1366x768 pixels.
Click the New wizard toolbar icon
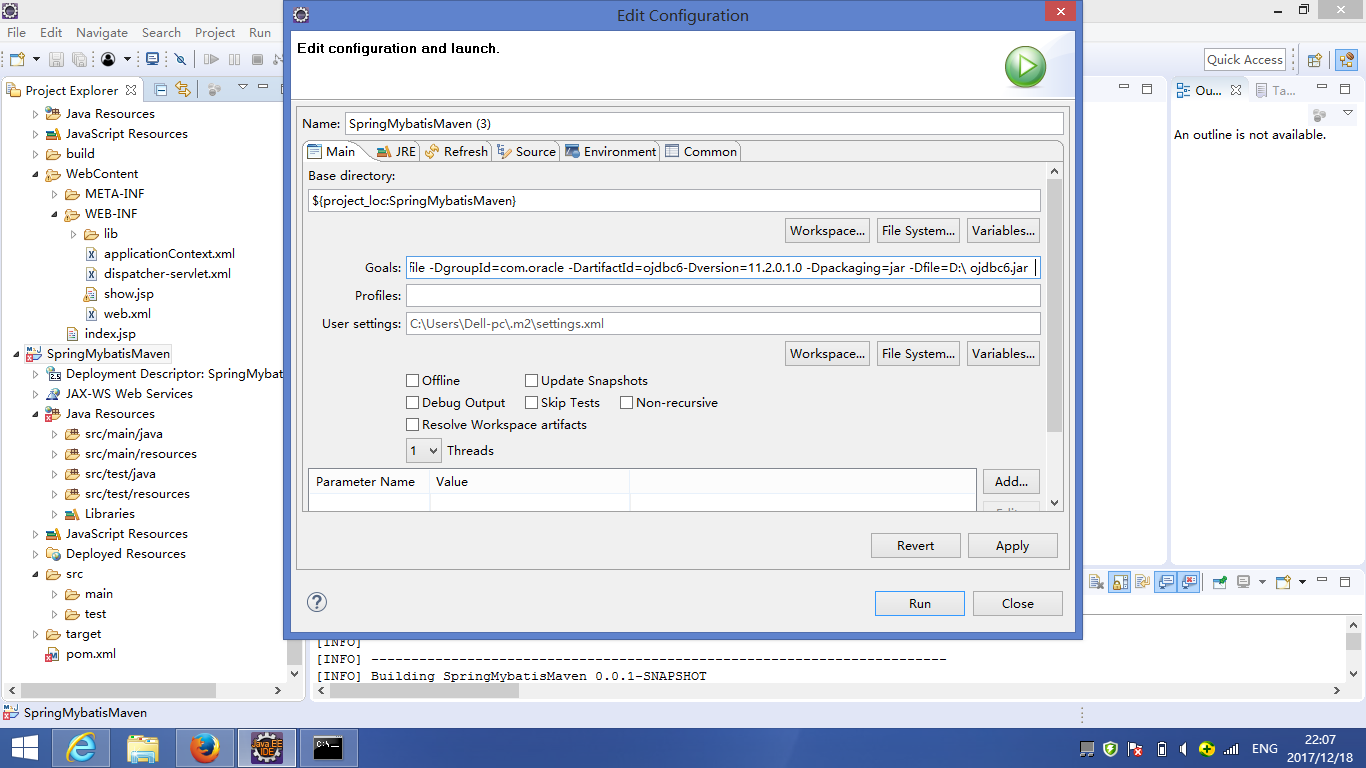[x=17, y=60]
